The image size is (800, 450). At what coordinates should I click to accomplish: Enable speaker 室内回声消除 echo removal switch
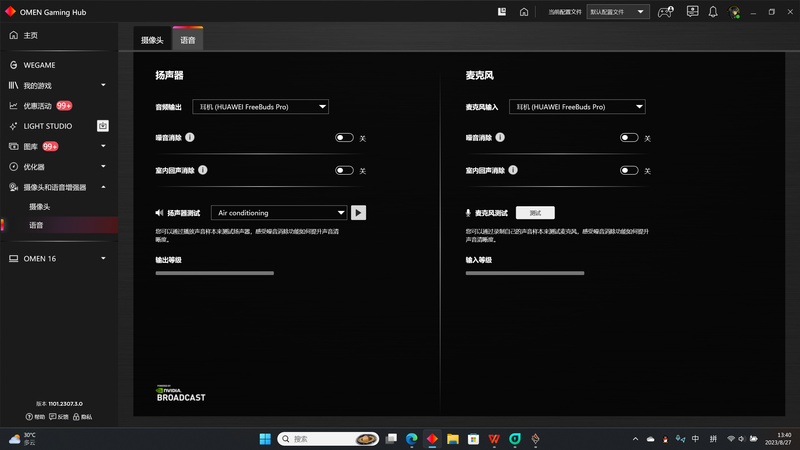(344, 170)
